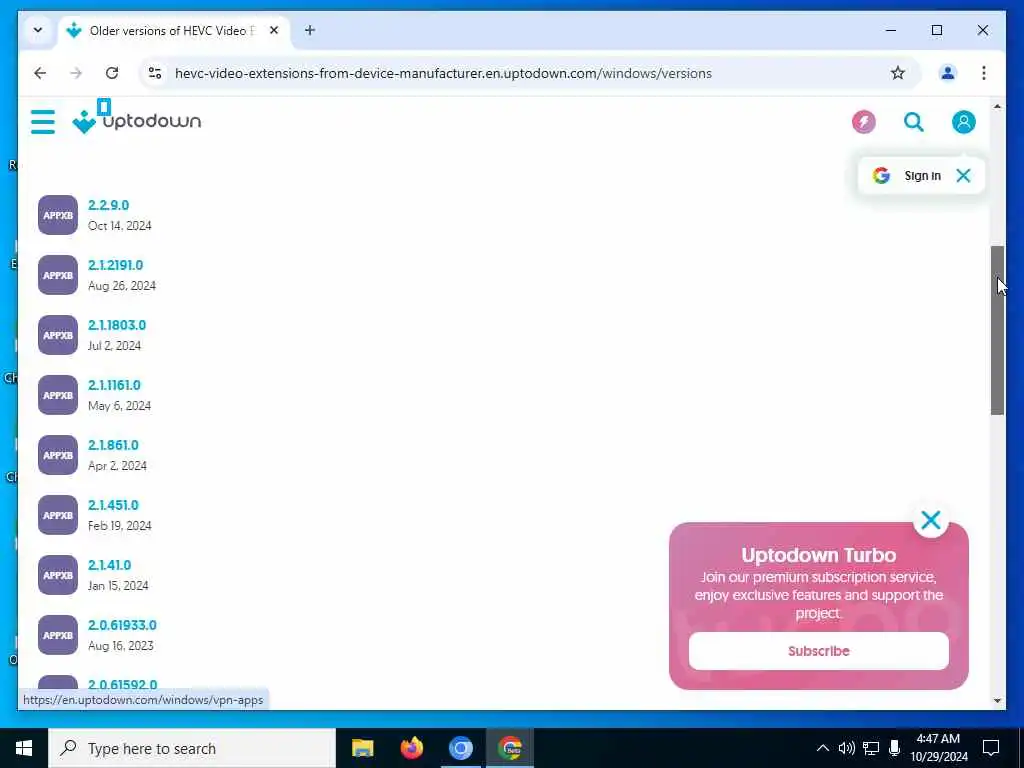Click the taskbar search box

192,748
